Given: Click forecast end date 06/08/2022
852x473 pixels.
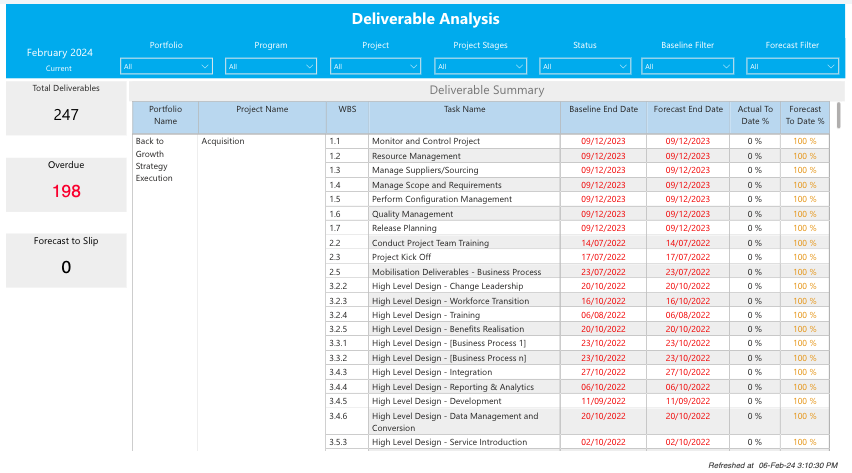Looking at the screenshot, I should (x=687, y=315).
